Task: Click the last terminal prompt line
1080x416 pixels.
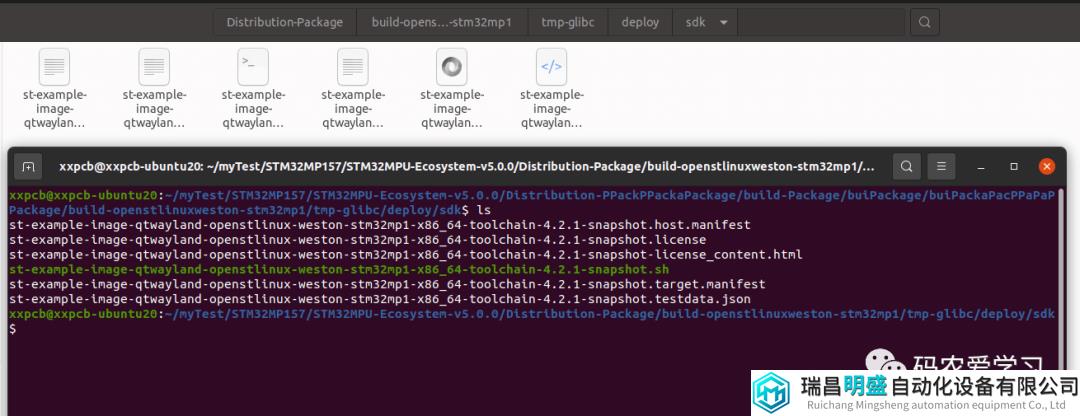Action: tap(532, 315)
